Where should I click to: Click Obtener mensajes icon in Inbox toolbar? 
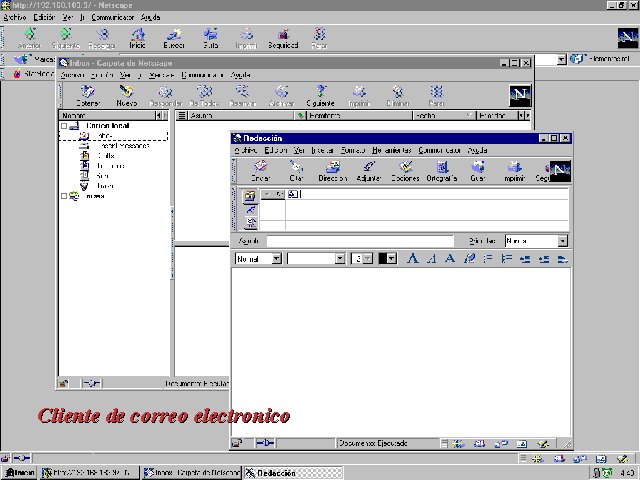click(x=88, y=96)
